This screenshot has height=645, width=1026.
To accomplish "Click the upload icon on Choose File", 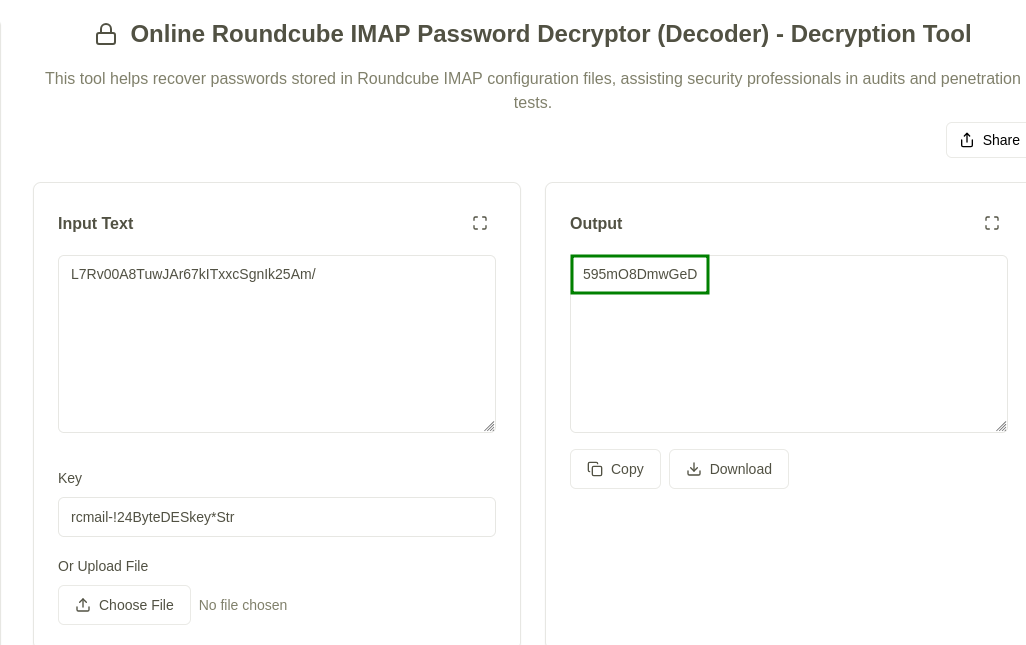I will tap(83, 605).
